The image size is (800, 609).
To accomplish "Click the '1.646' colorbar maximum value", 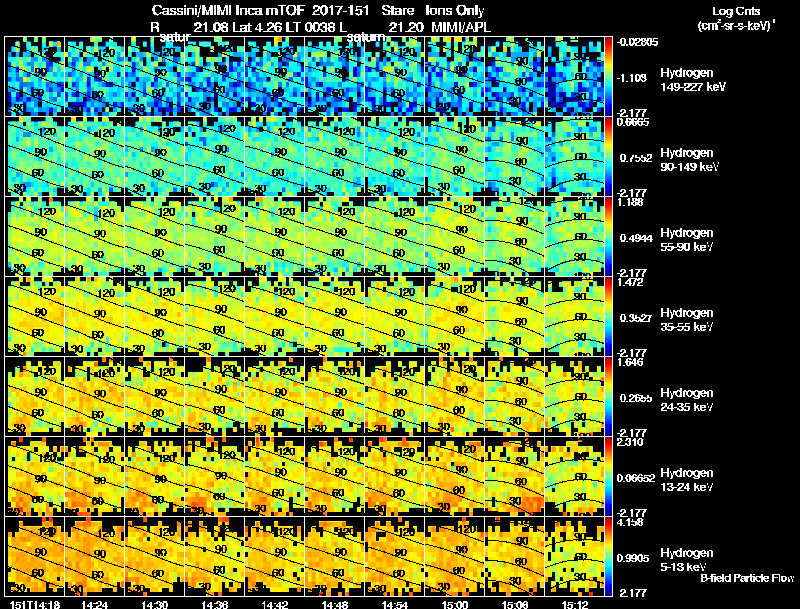I will pos(631,362).
